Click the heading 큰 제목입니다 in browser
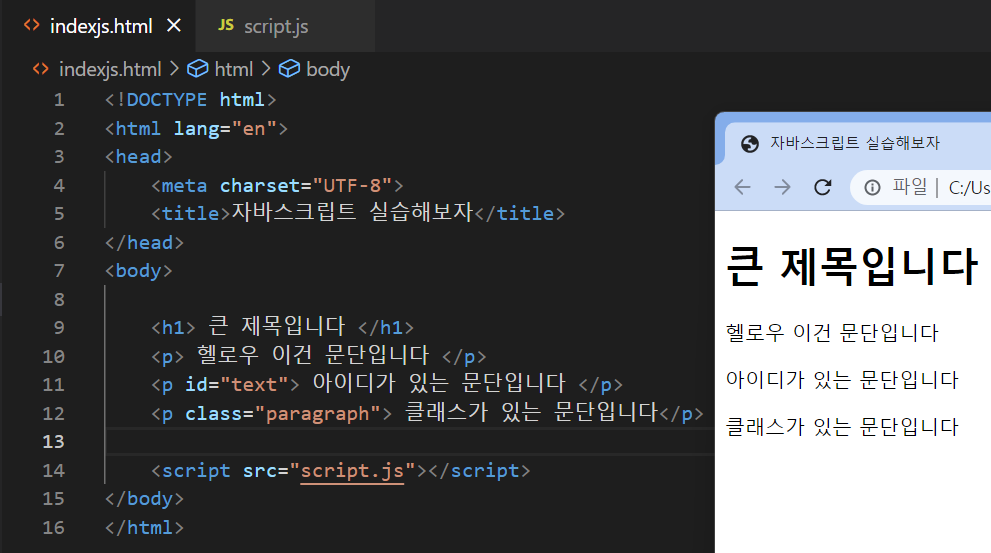 tap(853, 267)
